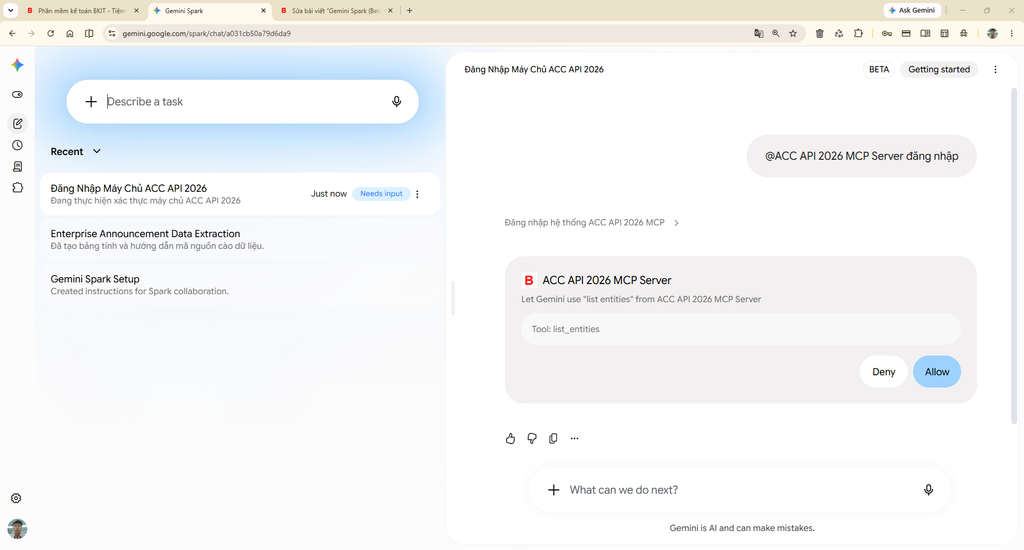The height and width of the screenshot is (550, 1024).
Task: Click the Getting started button
Action: [938, 69]
